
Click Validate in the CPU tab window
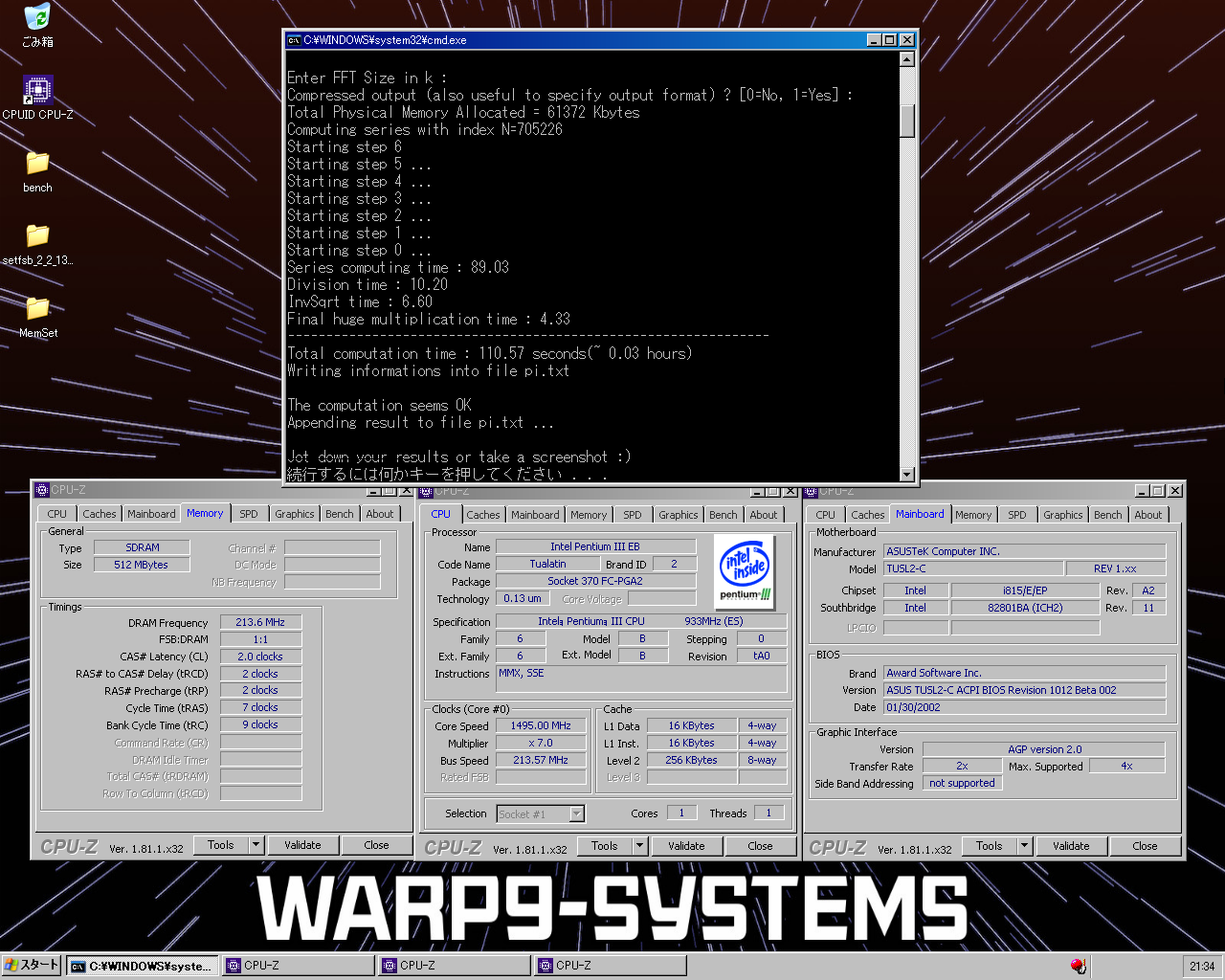click(686, 846)
